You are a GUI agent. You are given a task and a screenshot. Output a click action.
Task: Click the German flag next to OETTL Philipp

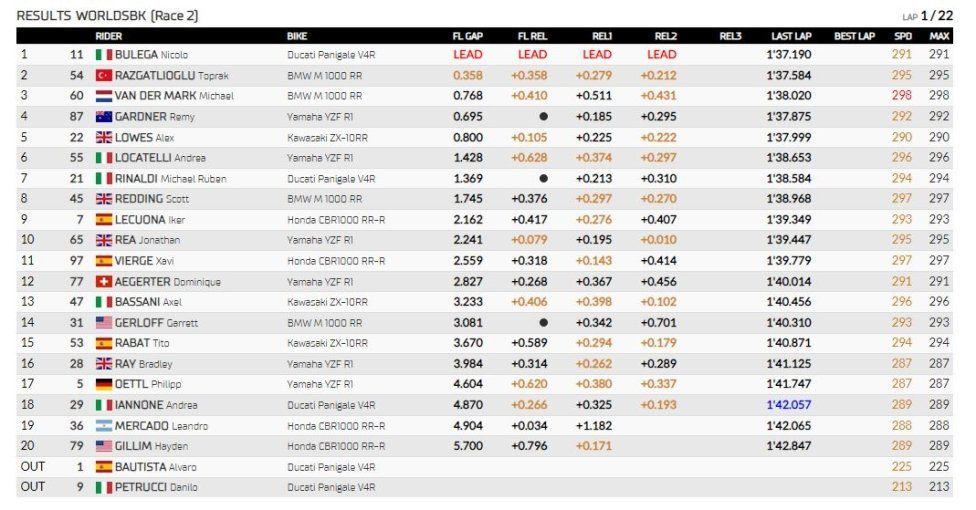pyautogui.click(x=103, y=384)
